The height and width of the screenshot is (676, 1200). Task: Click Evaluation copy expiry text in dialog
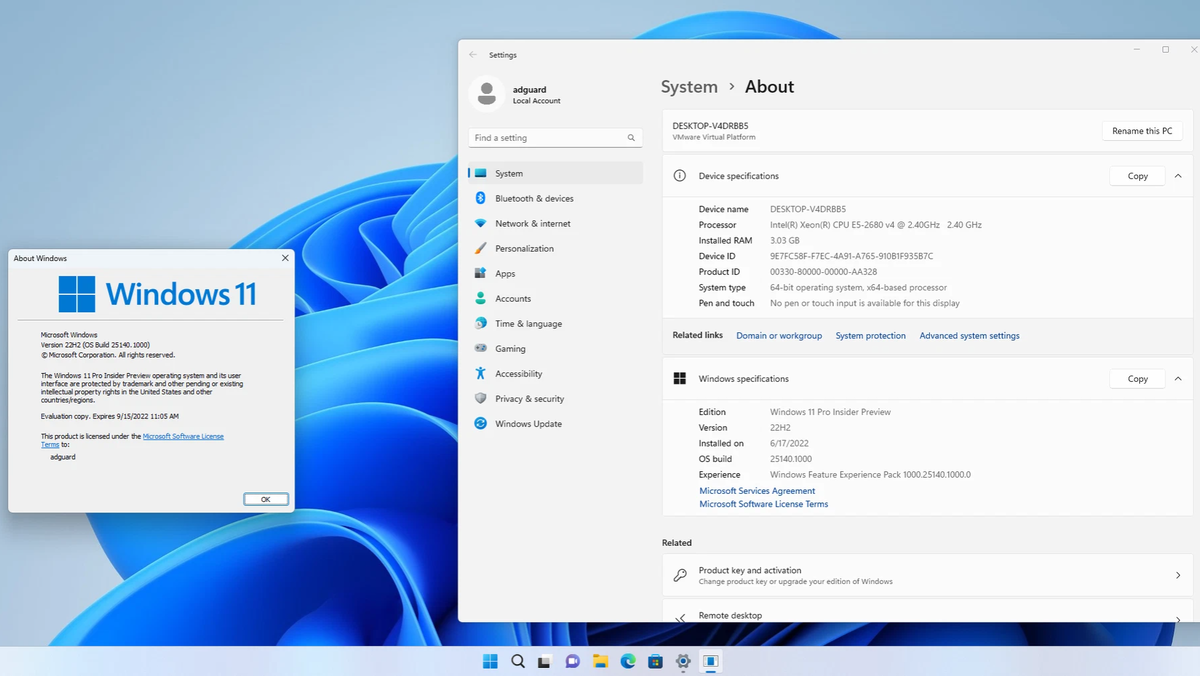pyautogui.click(x=110, y=416)
